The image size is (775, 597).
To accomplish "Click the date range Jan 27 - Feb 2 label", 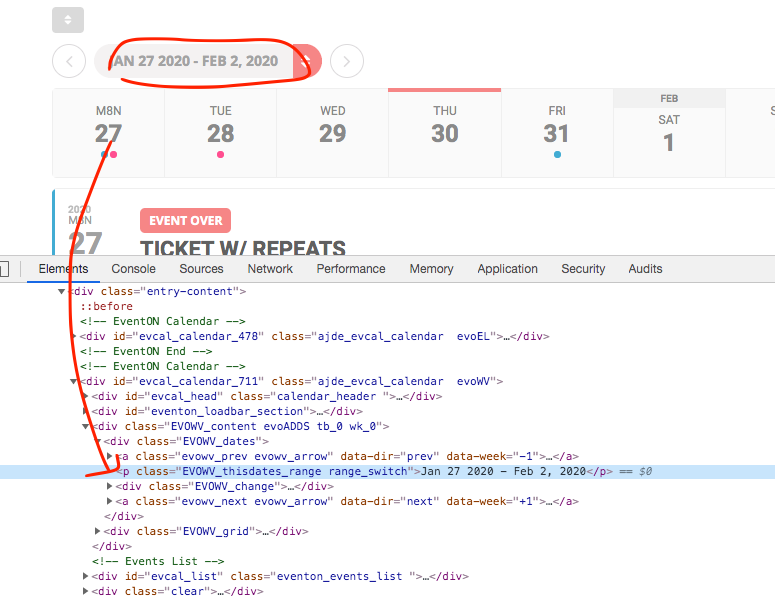I will (196, 61).
